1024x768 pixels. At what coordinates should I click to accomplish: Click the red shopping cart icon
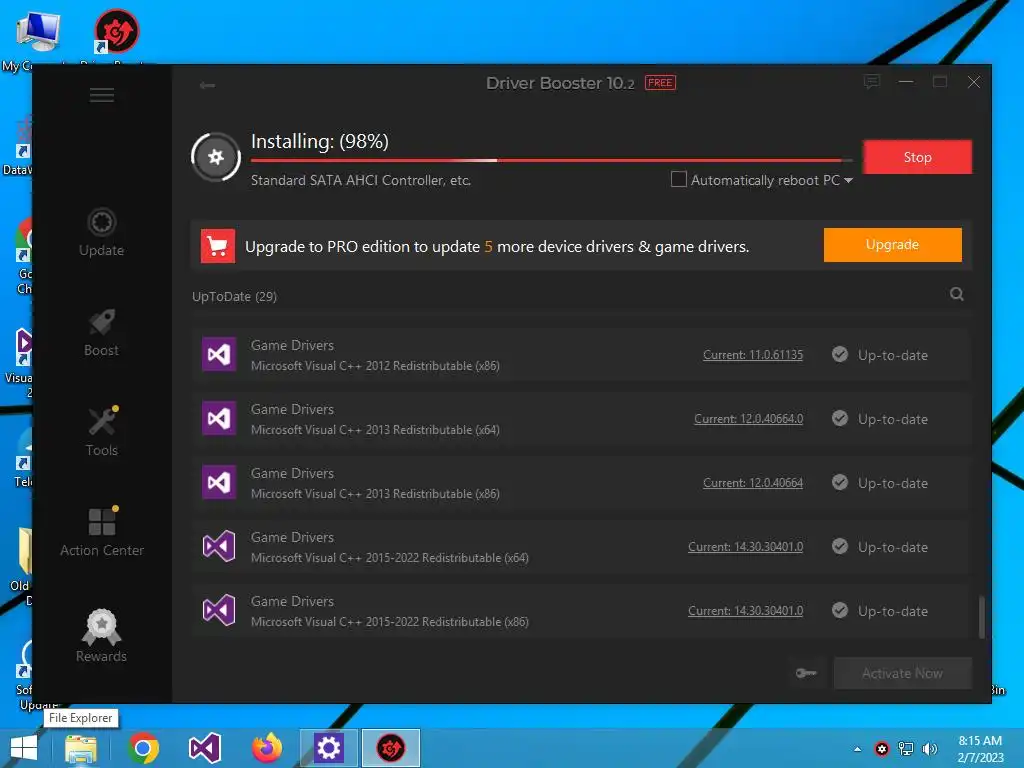tap(217, 246)
